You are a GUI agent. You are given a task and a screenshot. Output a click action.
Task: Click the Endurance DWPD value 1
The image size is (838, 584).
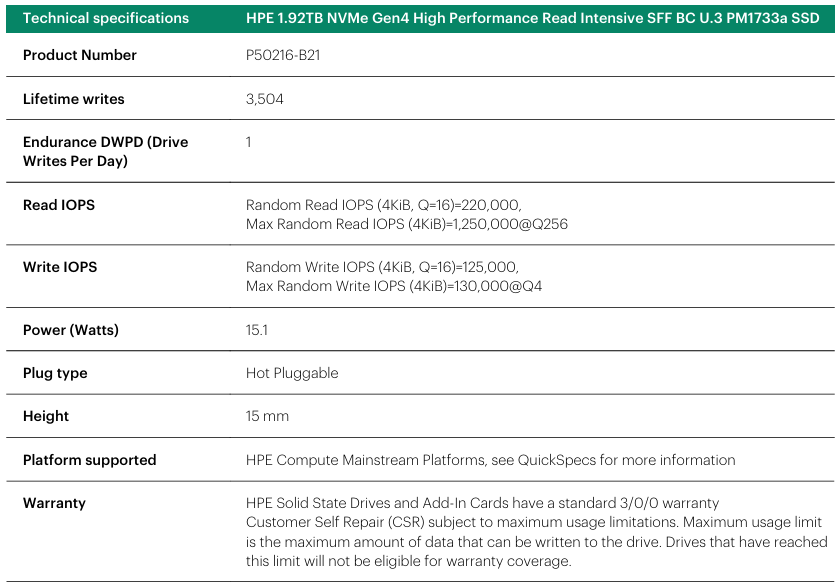[x=249, y=142]
